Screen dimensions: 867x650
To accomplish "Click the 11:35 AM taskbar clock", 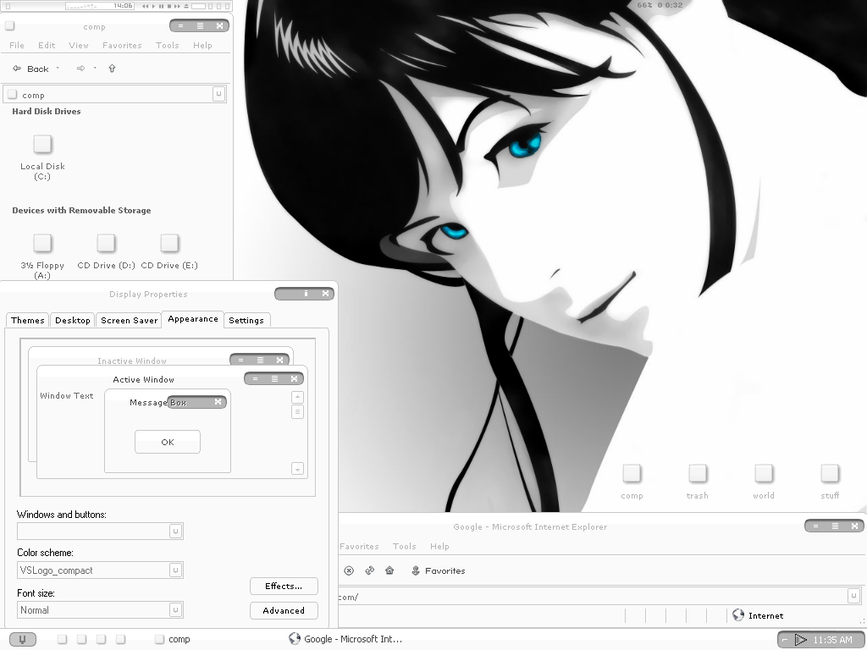I will [832, 640].
